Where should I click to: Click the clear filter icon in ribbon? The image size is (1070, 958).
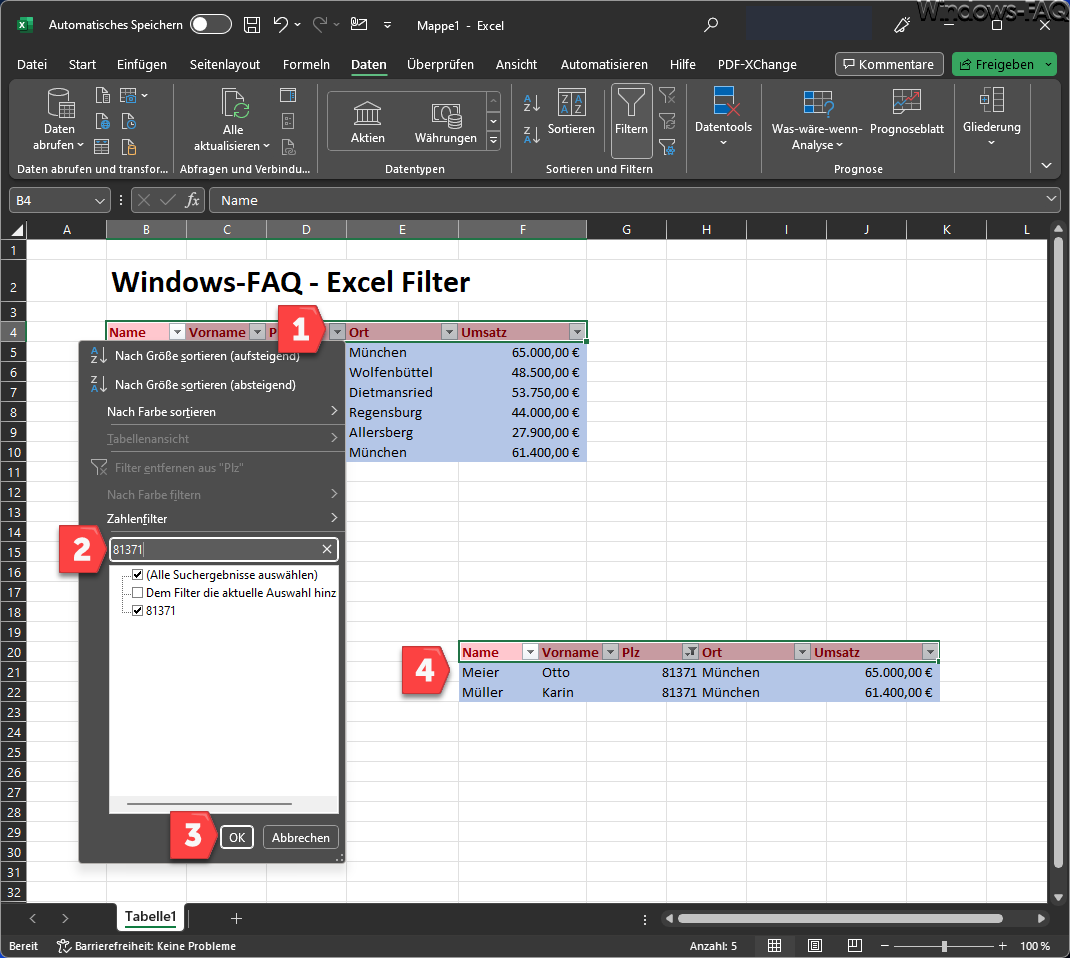pyautogui.click(x=667, y=96)
